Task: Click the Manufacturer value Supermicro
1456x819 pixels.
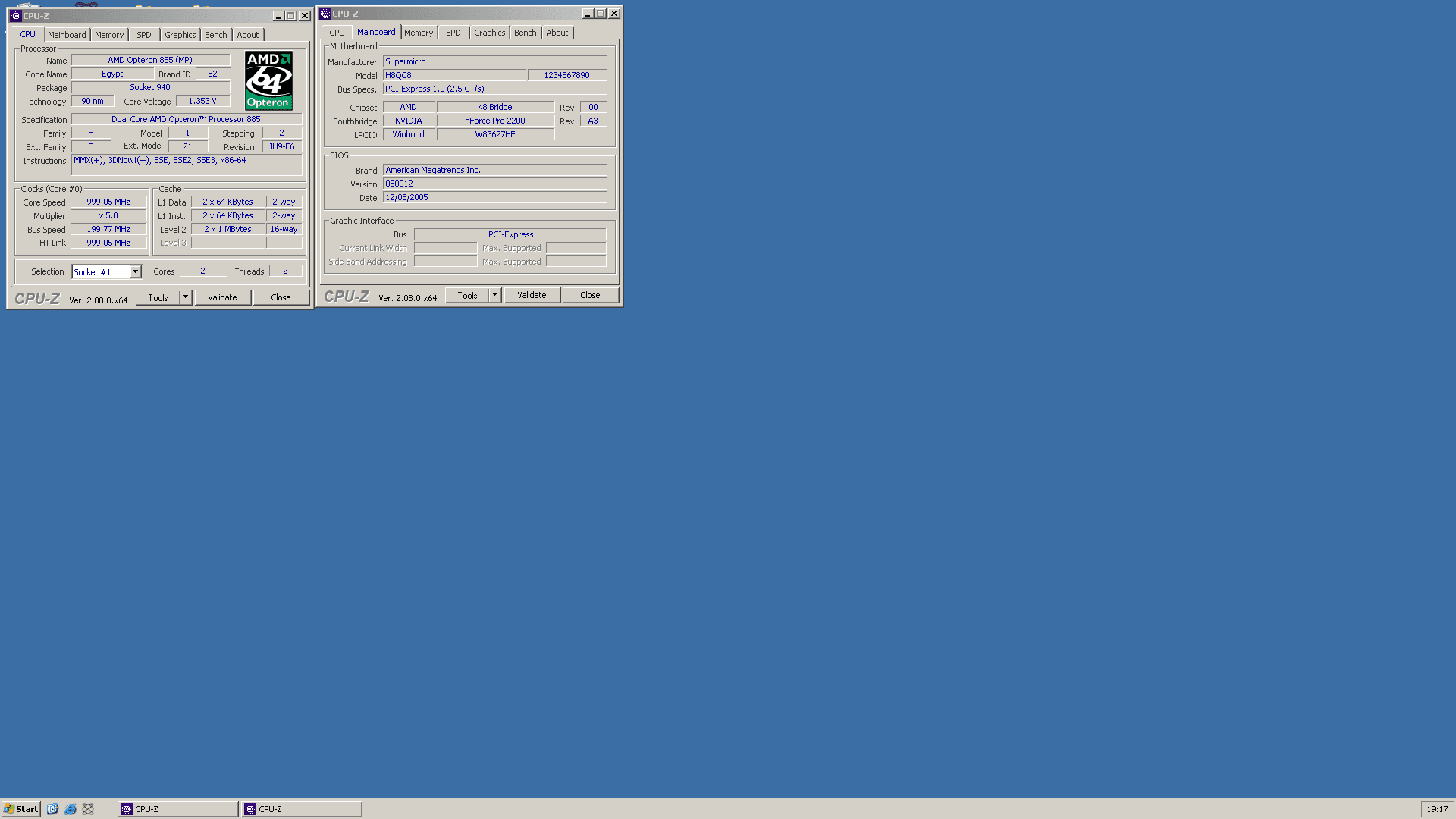Action: pos(494,61)
